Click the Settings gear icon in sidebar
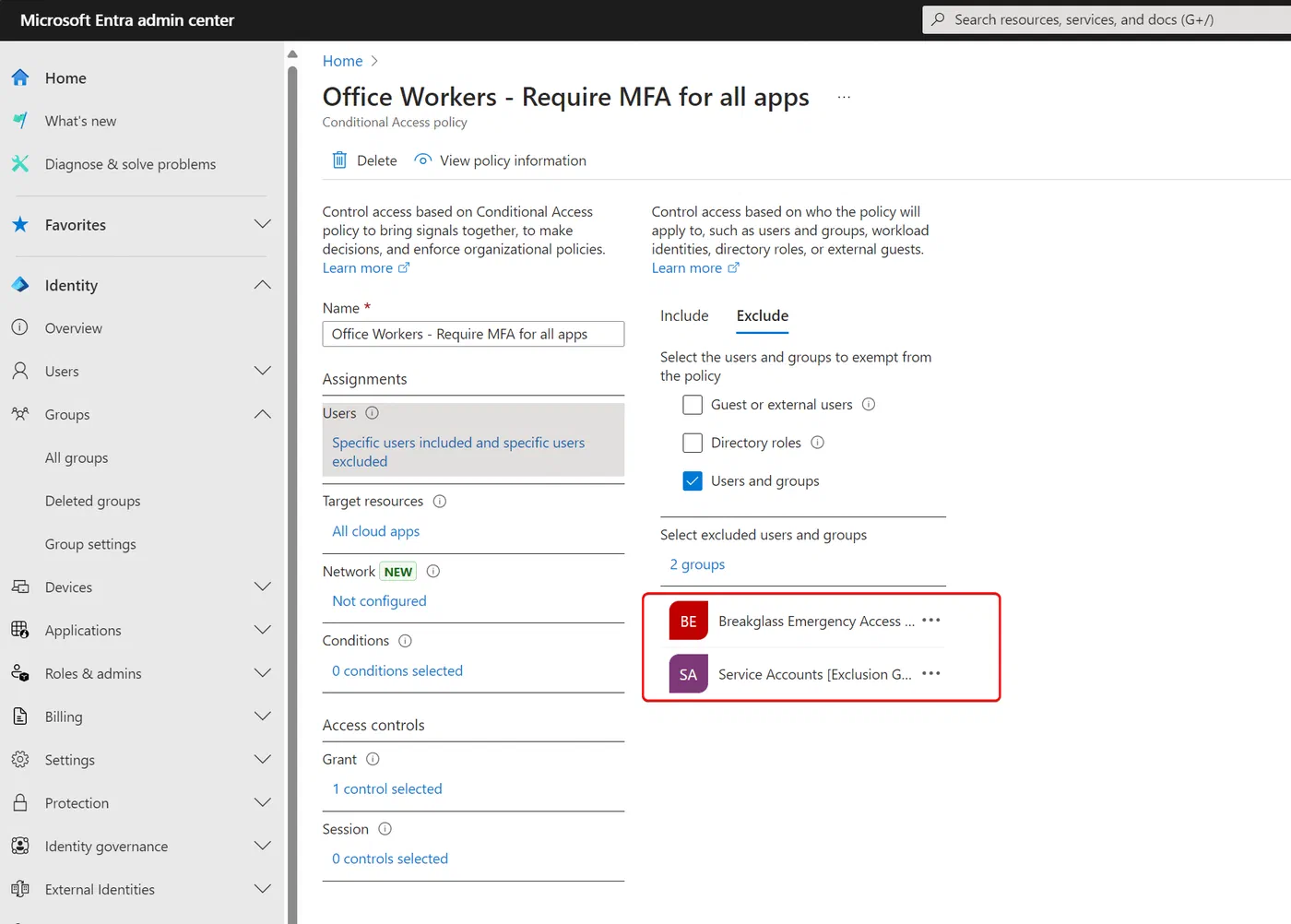Image resolution: width=1291 pixels, height=924 pixels. pyautogui.click(x=20, y=760)
